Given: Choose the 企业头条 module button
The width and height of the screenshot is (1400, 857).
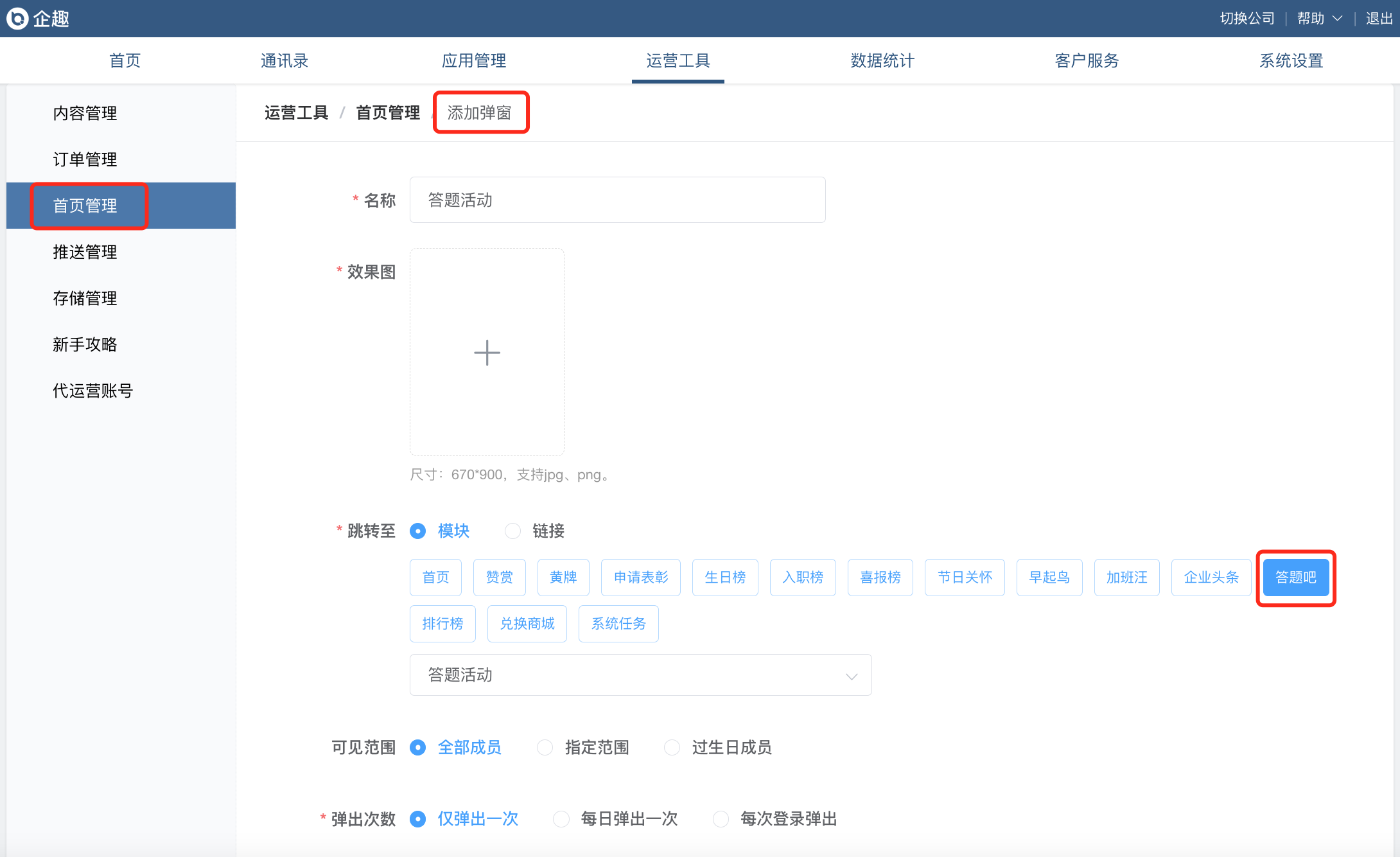Looking at the screenshot, I should (x=1211, y=578).
